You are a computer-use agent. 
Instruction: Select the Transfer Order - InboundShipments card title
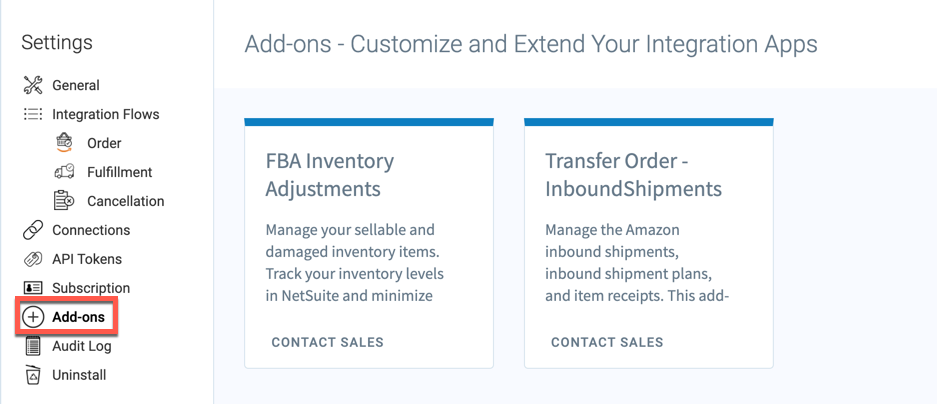633,175
